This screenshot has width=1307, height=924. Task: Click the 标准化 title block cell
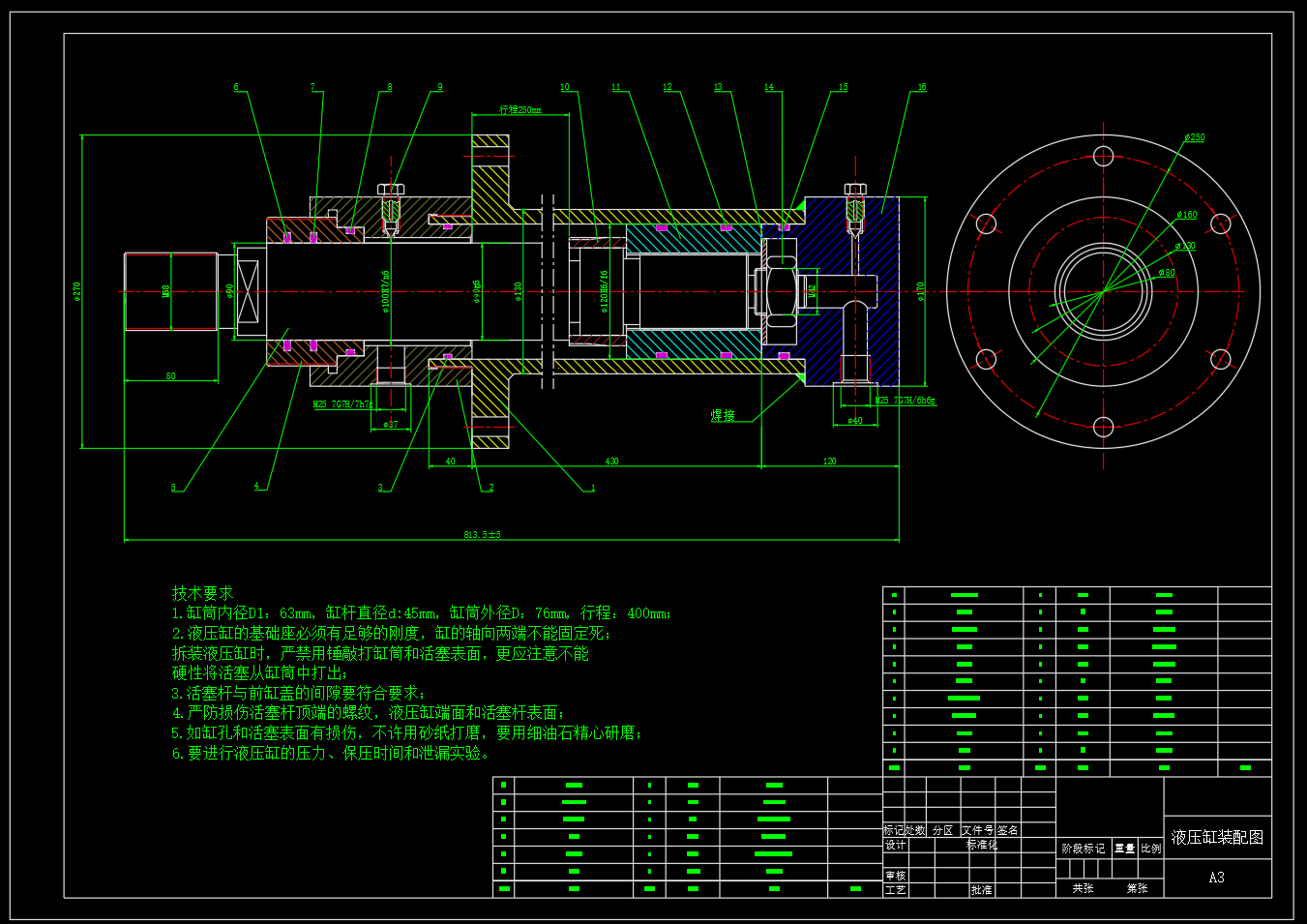[x=982, y=846]
